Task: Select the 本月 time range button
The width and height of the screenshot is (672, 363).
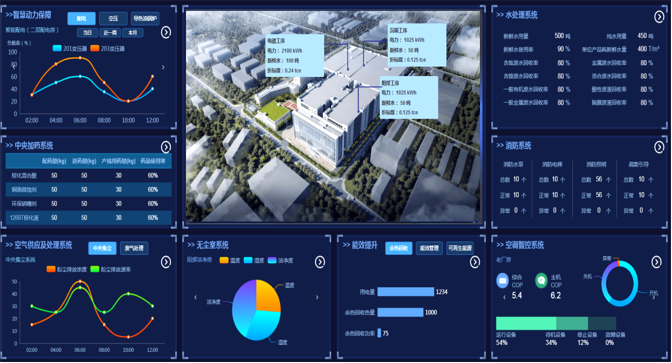Action: (133, 33)
